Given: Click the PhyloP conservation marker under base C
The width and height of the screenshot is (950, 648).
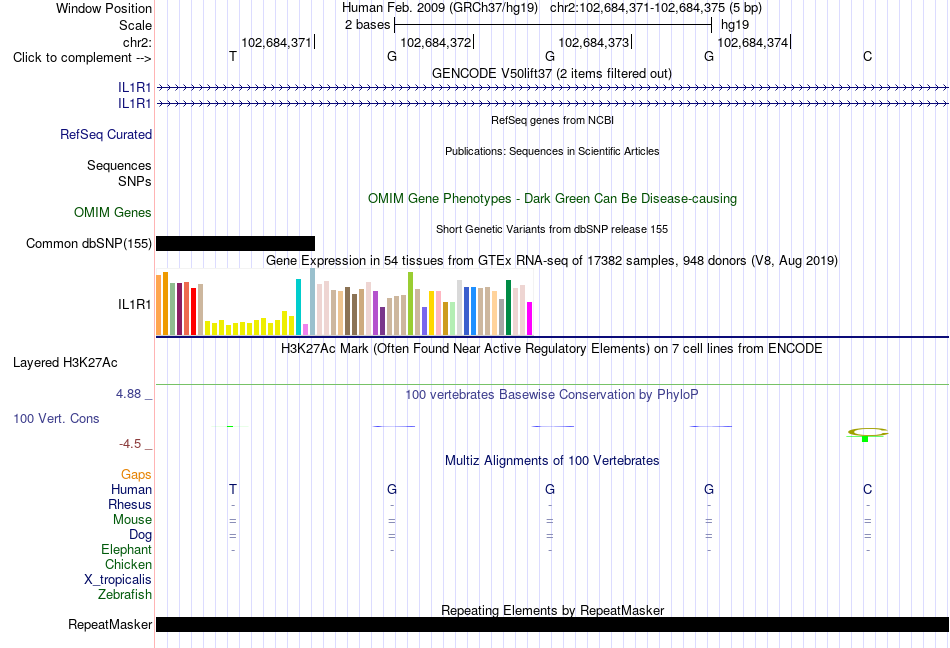Looking at the screenshot, I should pos(867,434).
